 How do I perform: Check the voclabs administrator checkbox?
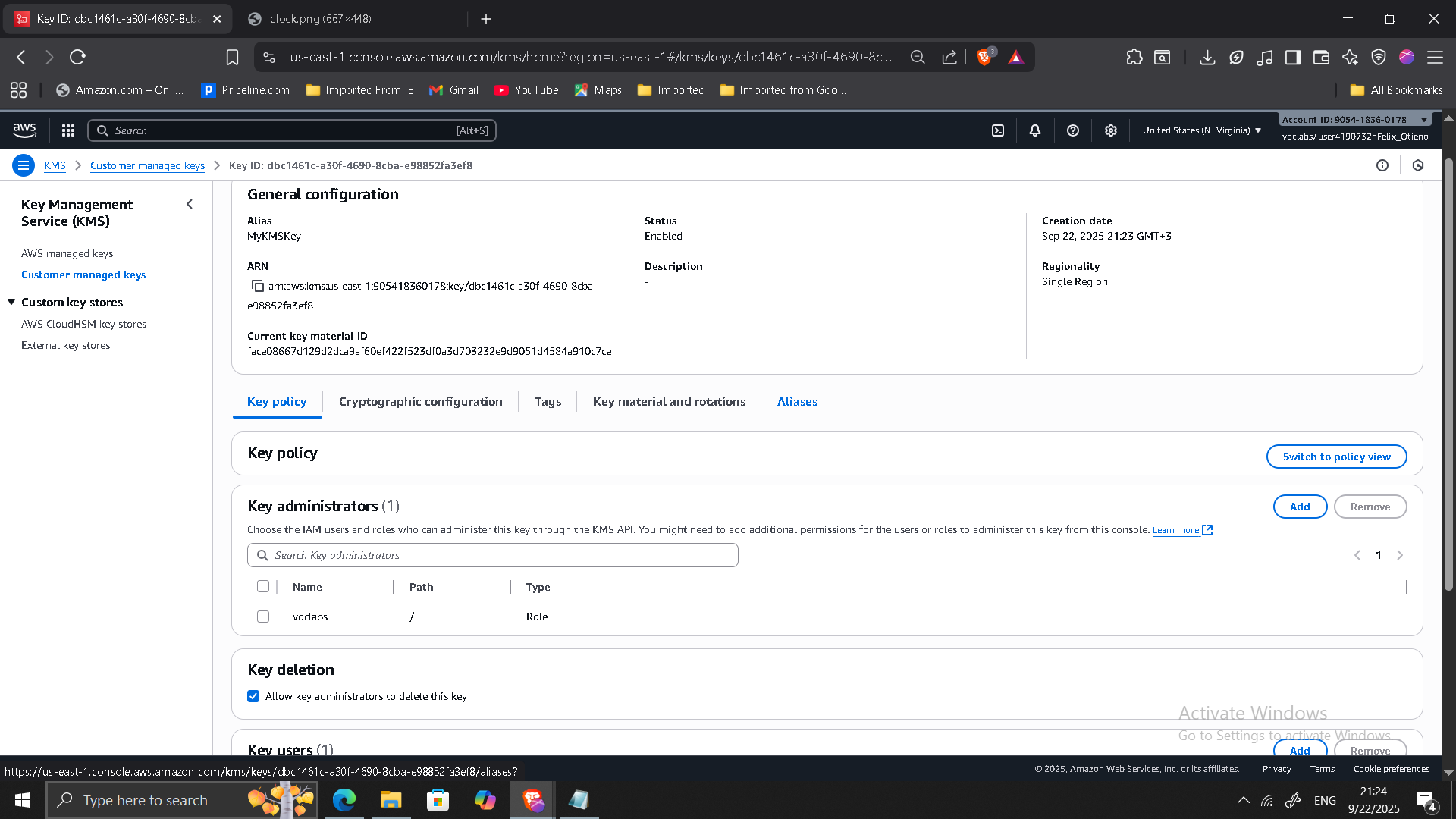pyautogui.click(x=263, y=617)
